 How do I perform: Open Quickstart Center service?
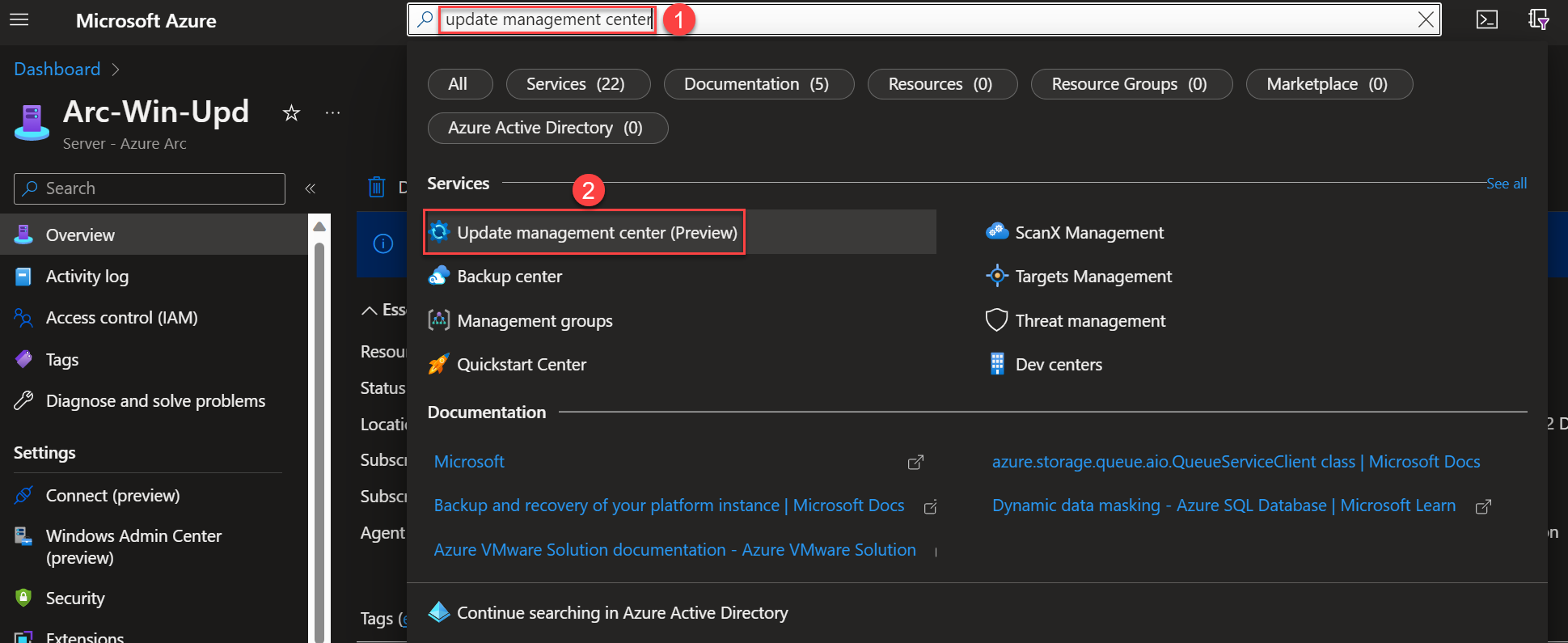pyautogui.click(x=507, y=365)
